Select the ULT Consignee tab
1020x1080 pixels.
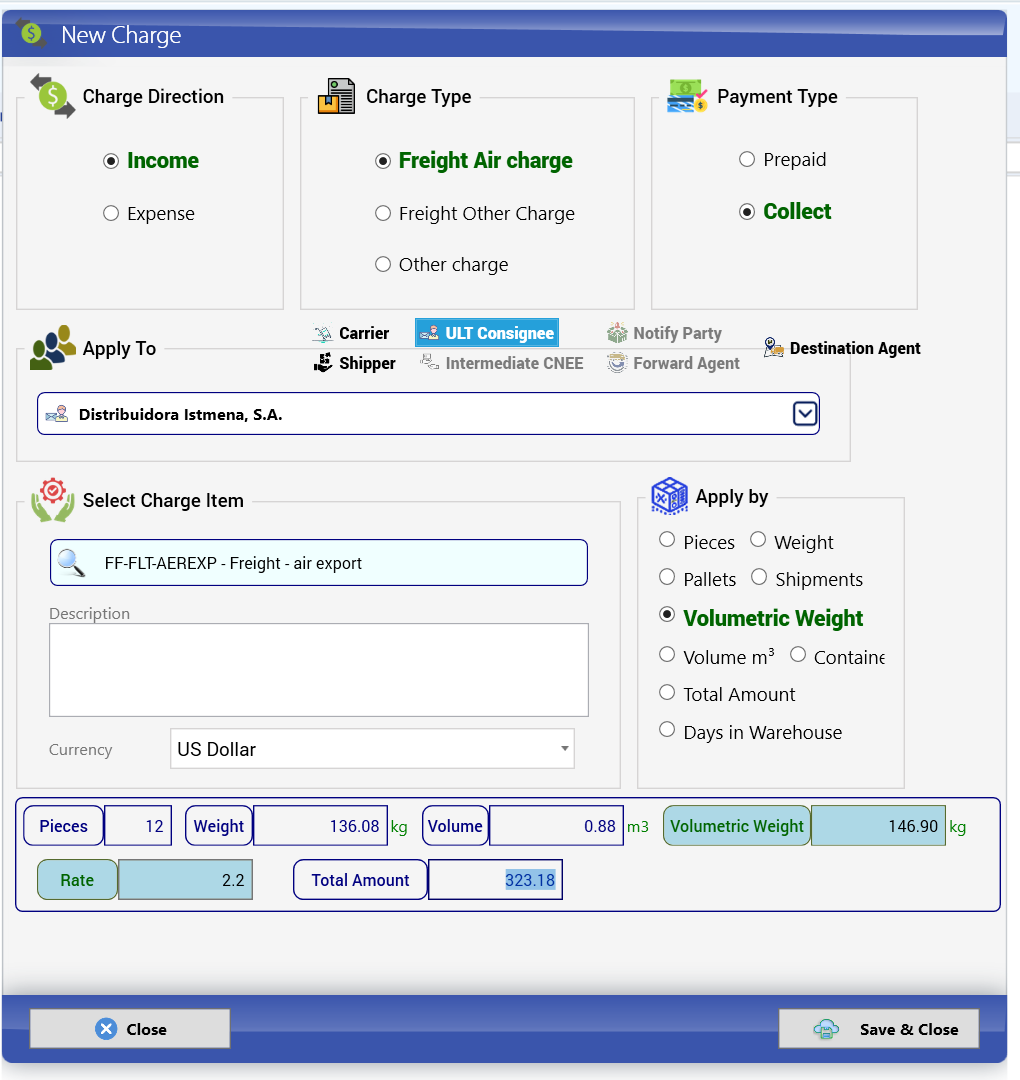487,333
